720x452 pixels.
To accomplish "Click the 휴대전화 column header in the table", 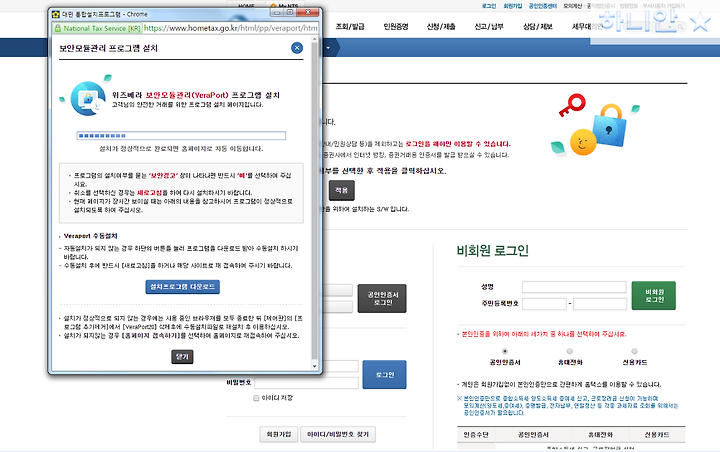I will (600, 435).
